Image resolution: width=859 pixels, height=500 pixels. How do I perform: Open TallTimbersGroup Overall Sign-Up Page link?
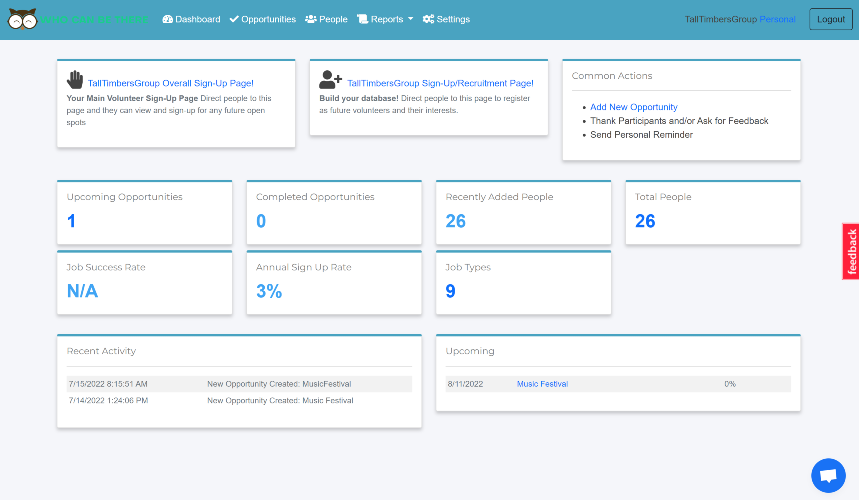170,83
